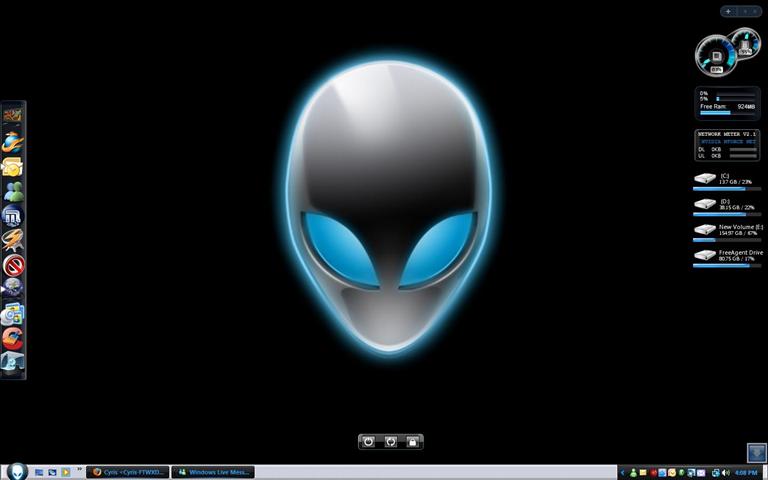Open the FreeAgent Drive gadget icon
The width and height of the screenshot is (768, 480).
click(705, 255)
